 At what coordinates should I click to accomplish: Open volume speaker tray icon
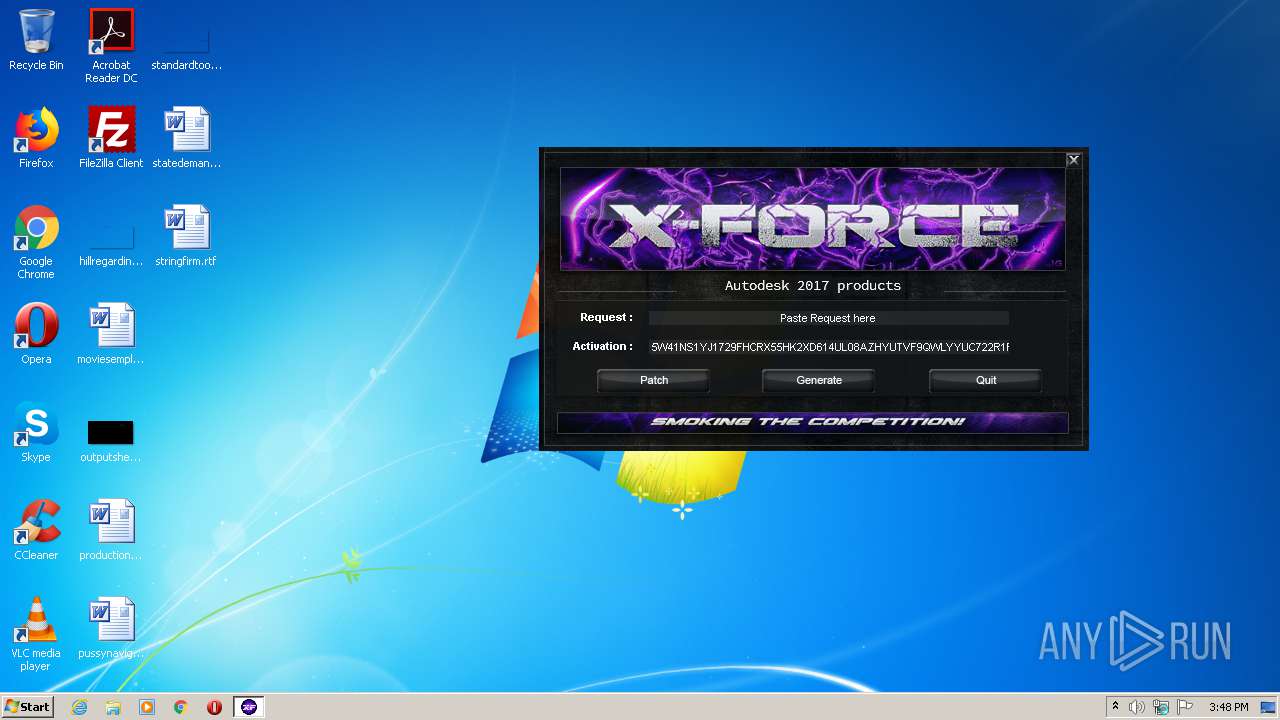[x=1137, y=707]
